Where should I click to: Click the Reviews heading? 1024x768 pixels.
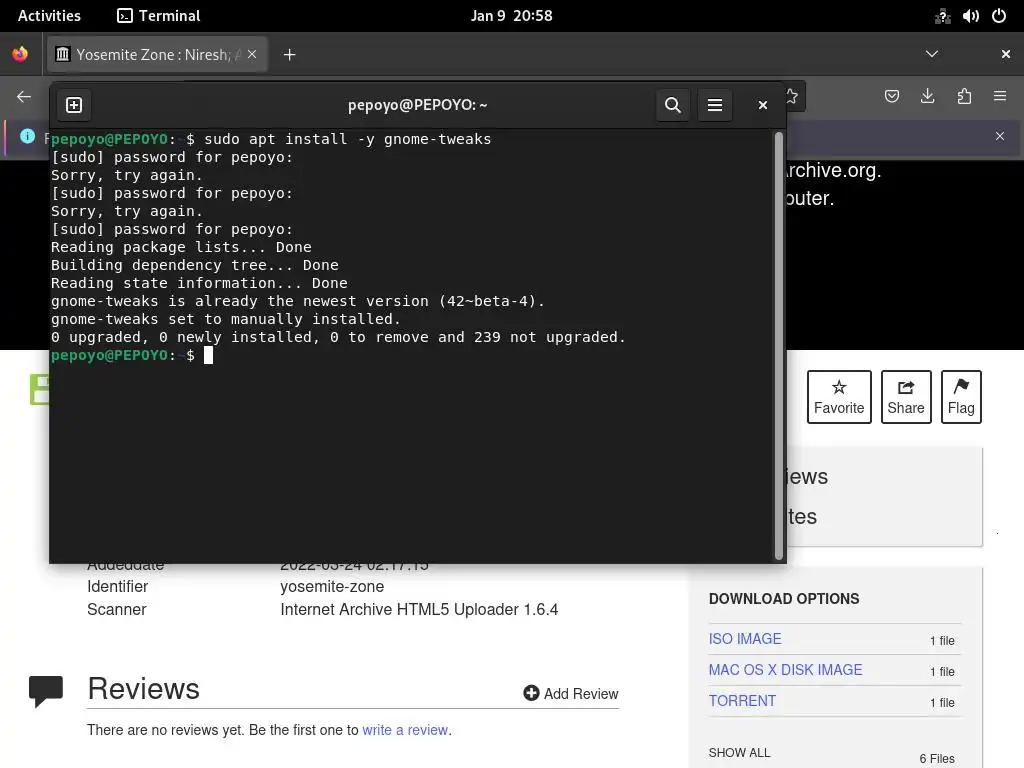[x=144, y=689]
